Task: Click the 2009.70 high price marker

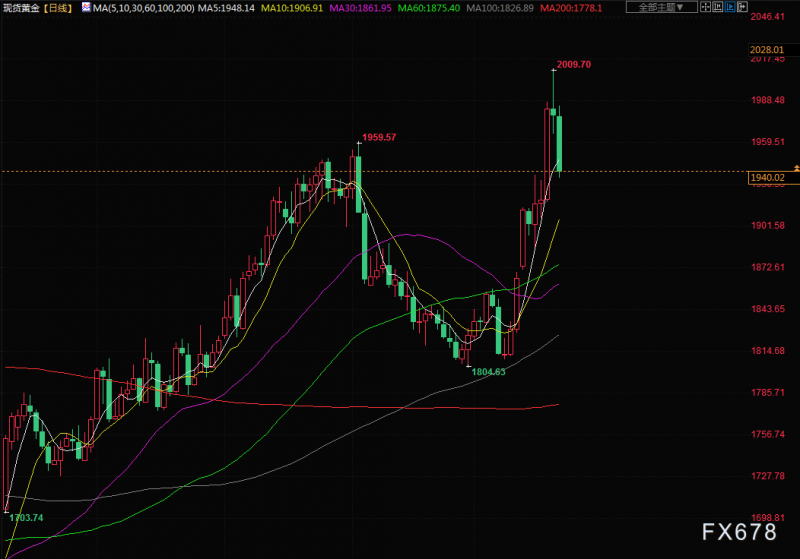Action: coord(573,64)
